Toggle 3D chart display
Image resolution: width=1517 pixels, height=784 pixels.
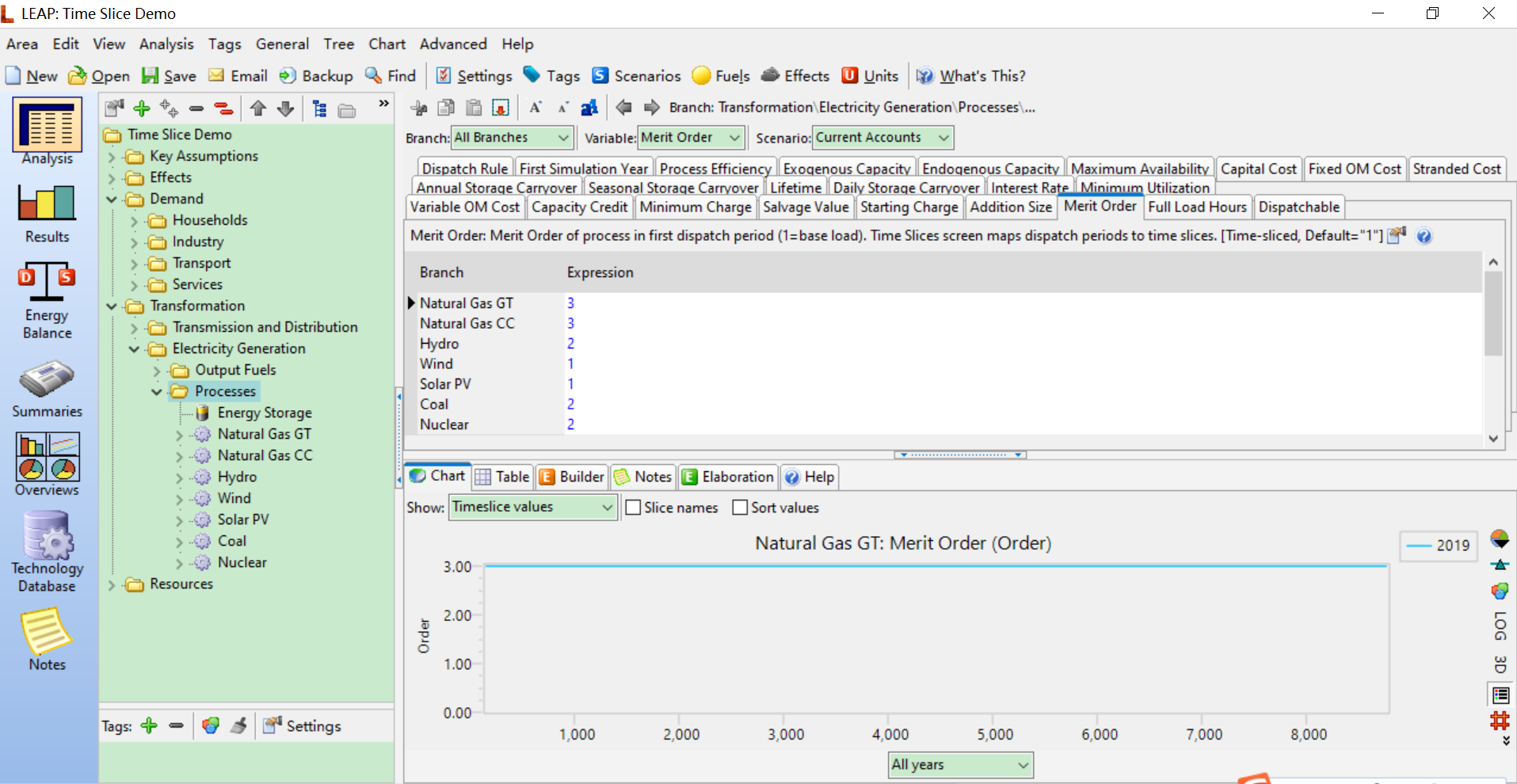pyautogui.click(x=1500, y=664)
